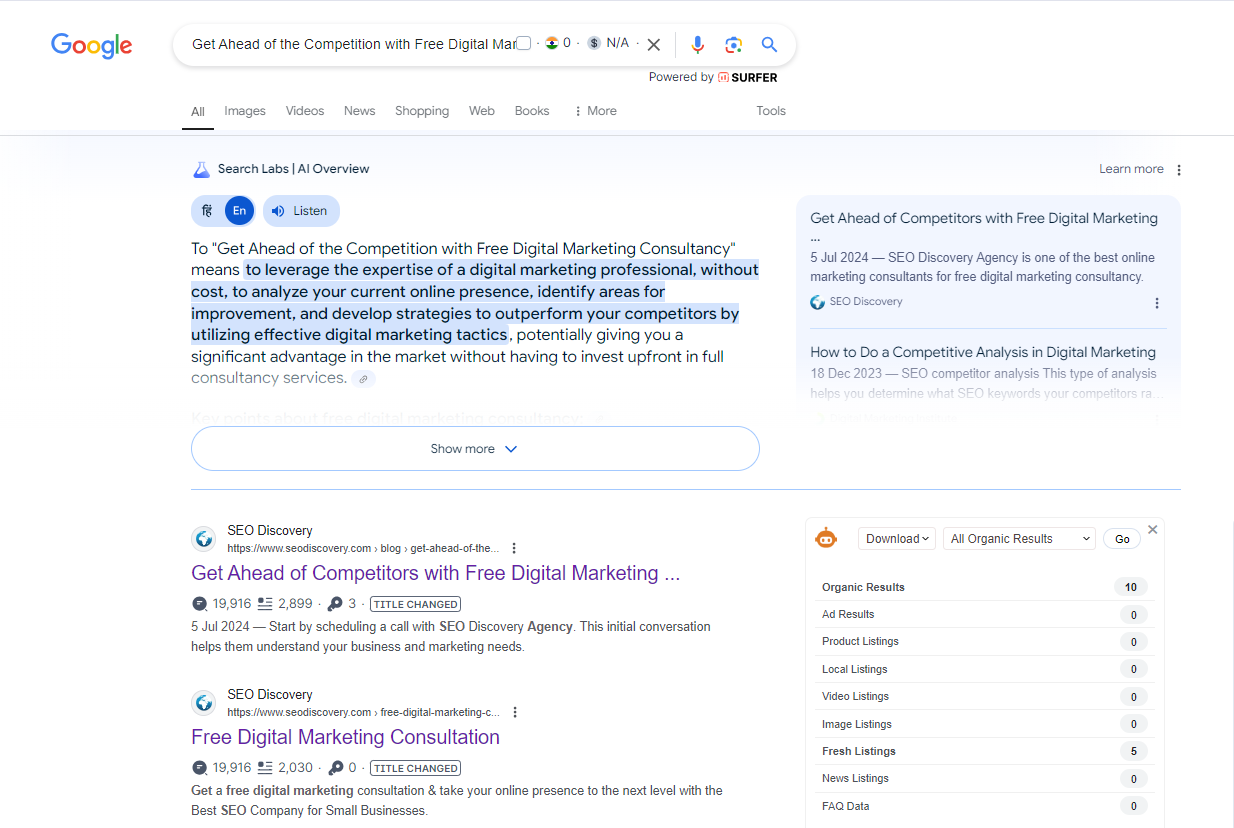
Task: Click the Image Listings row
Action: (984, 724)
